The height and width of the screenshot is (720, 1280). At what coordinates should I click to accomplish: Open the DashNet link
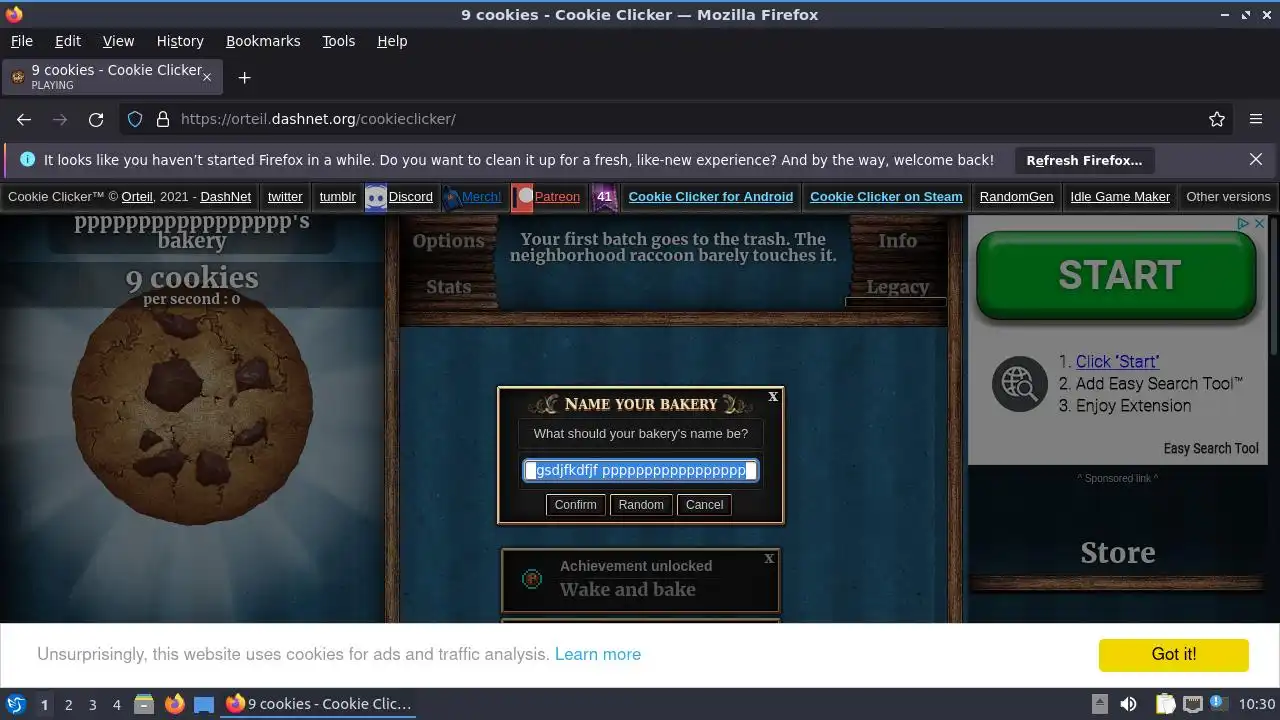click(225, 197)
